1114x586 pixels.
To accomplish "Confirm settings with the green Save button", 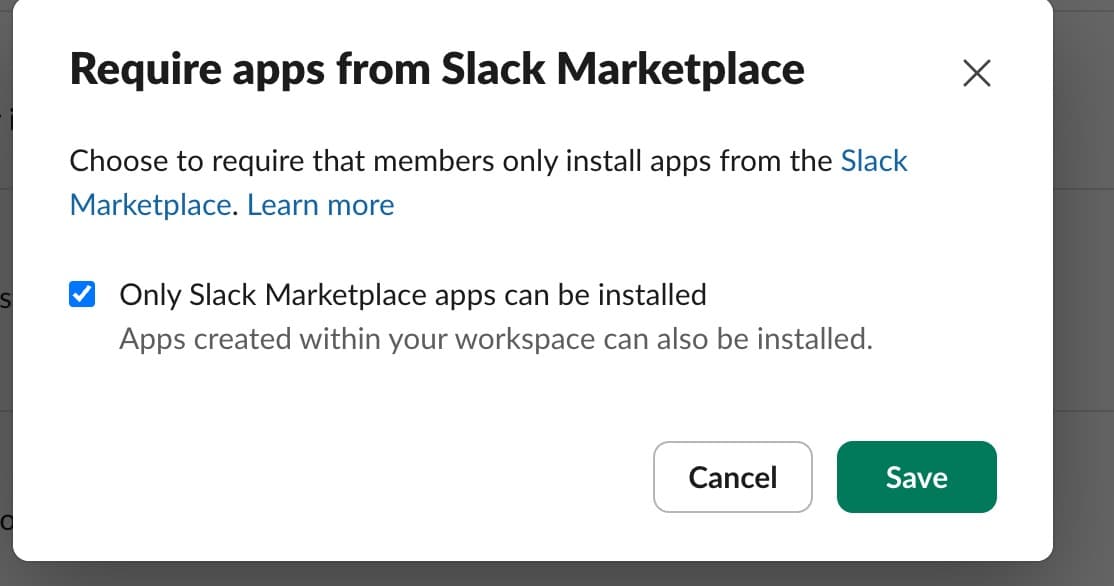I will 916,477.
